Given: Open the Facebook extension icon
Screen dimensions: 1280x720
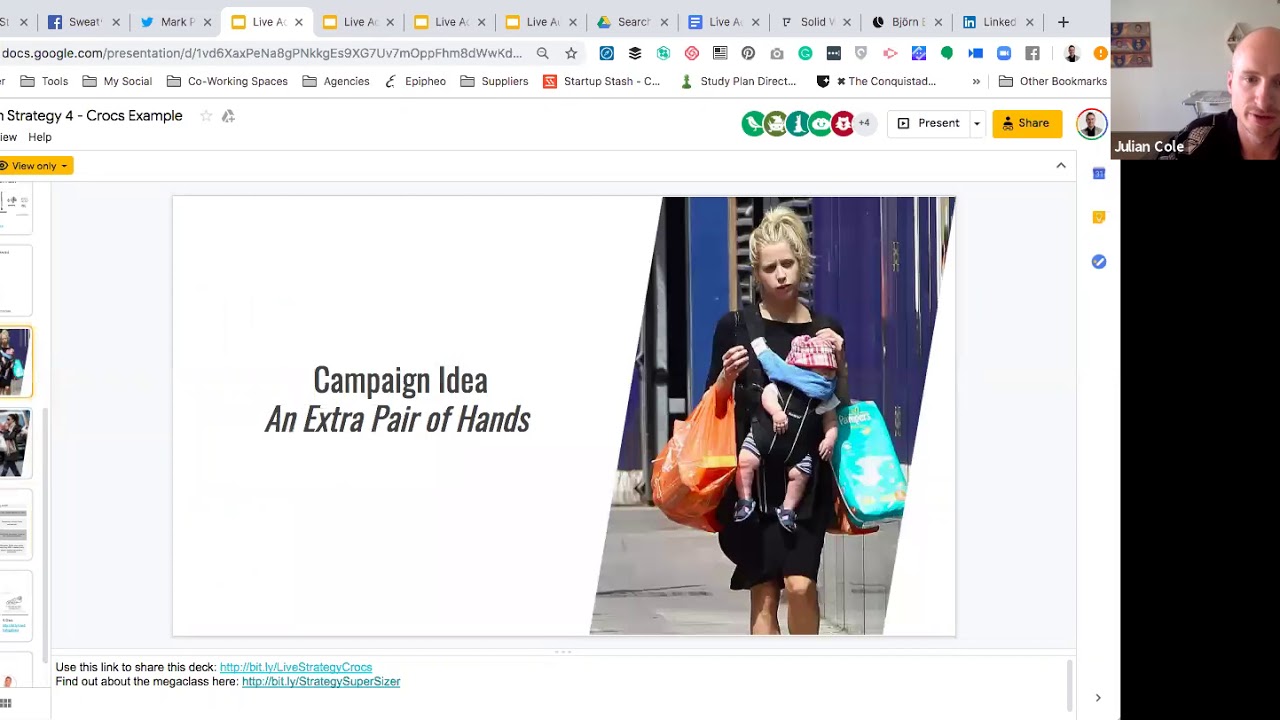Looking at the screenshot, I should (x=1032, y=53).
